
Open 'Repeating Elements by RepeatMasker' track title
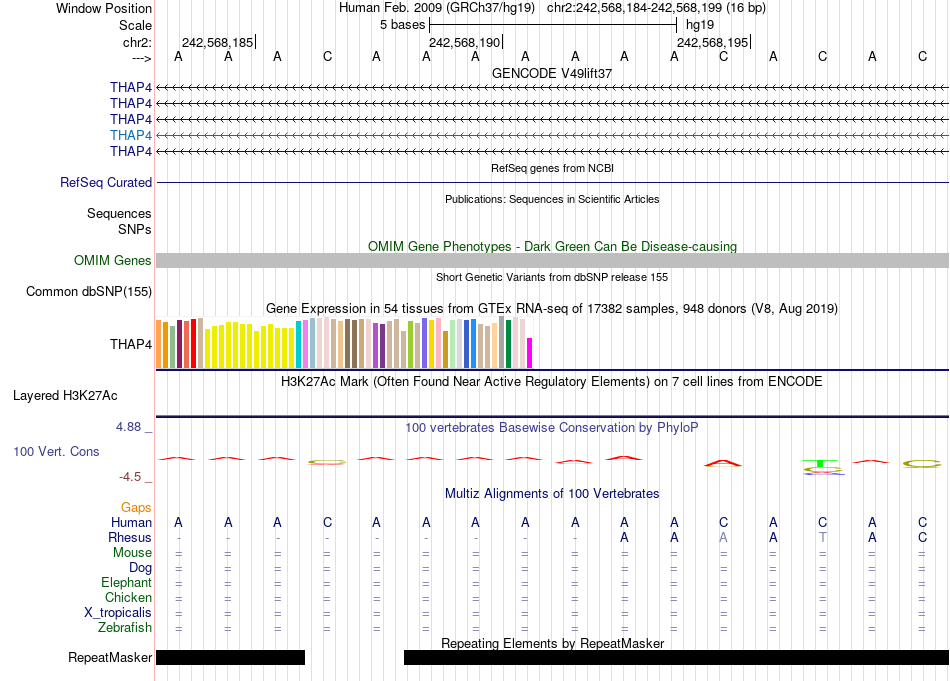552,643
